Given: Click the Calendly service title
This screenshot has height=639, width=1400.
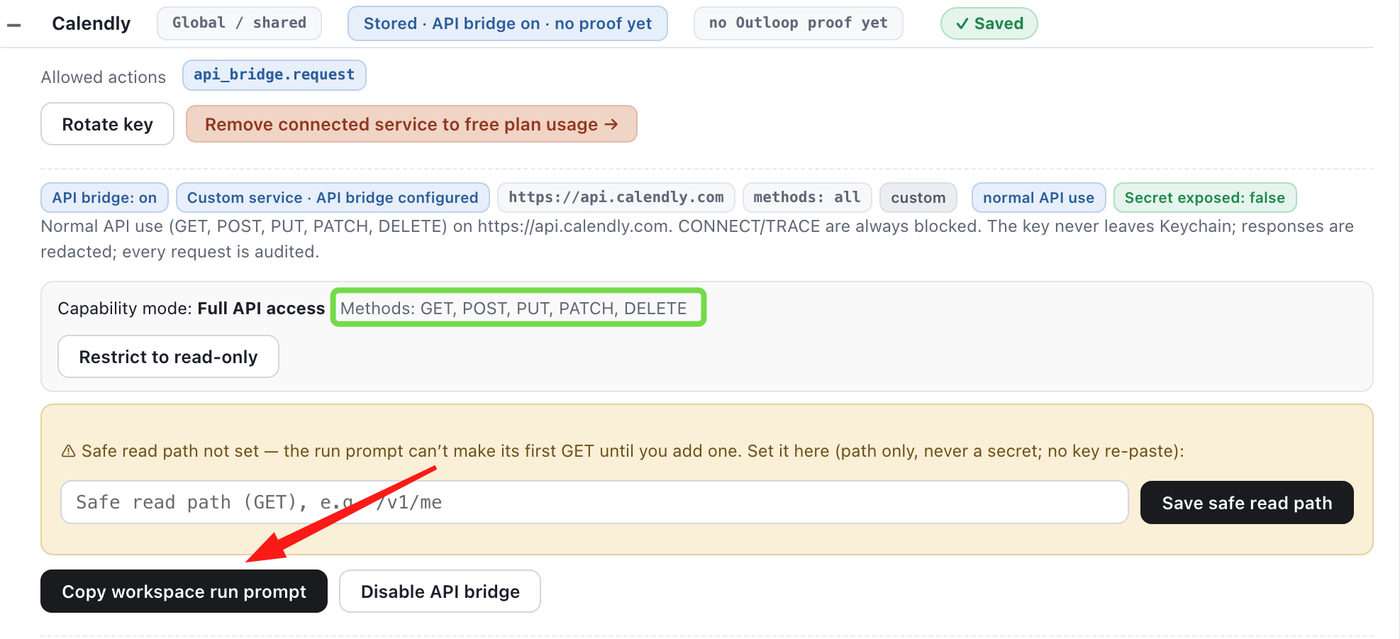Looking at the screenshot, I should tap(91, 23).
